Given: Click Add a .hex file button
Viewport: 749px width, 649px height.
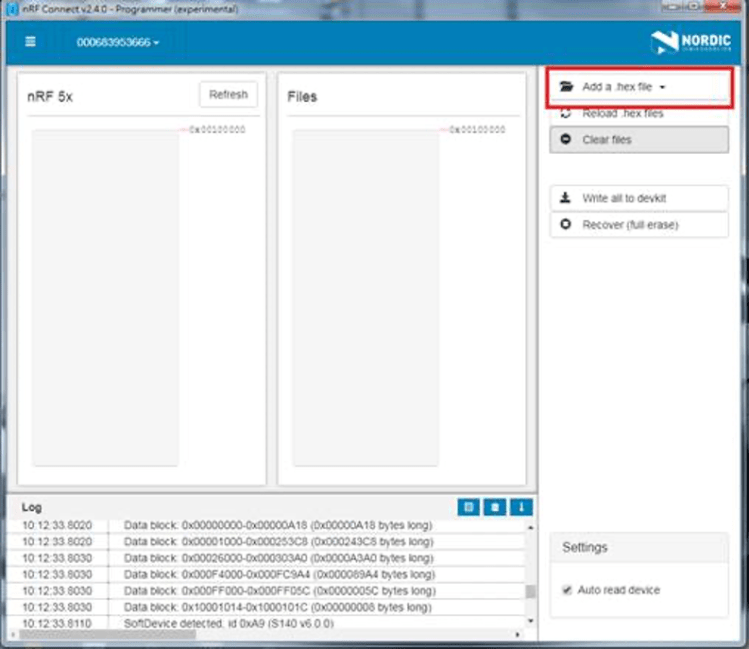Looking at the screenshot, I should 639,87.
